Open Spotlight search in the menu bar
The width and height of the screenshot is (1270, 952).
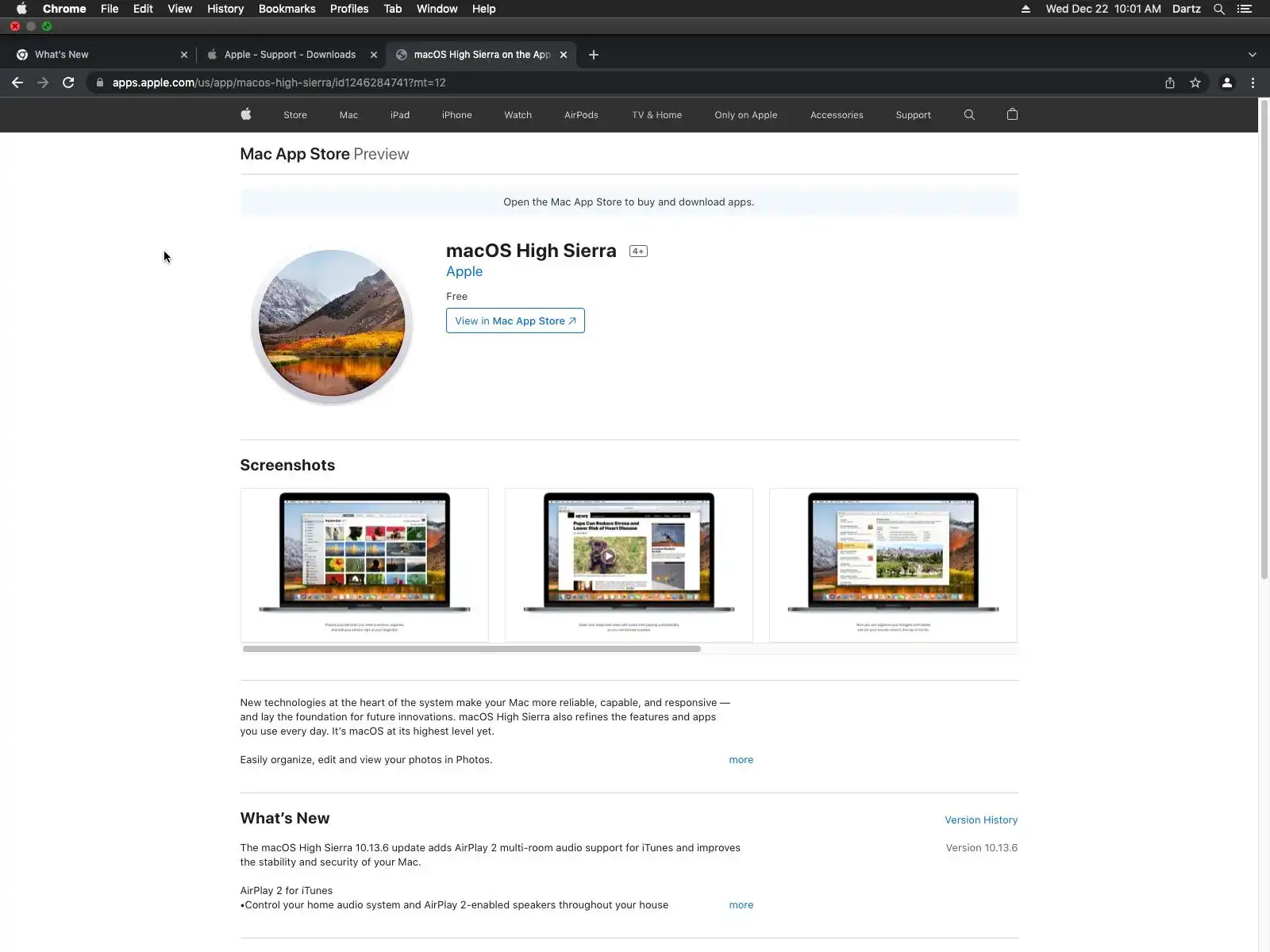pos(1219,9)
